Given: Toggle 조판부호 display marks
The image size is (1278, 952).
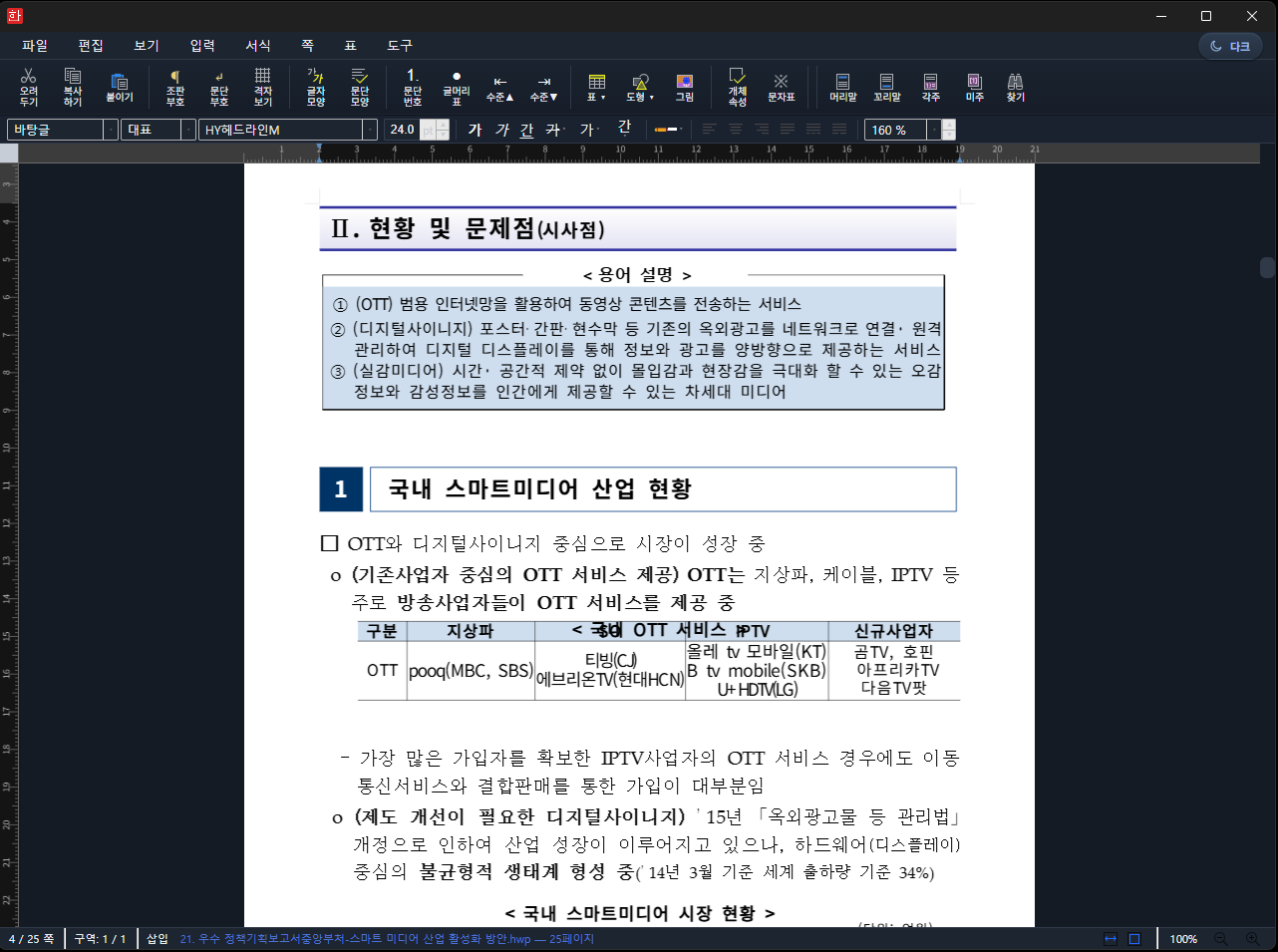Looking at the screenshot, I should [175, 87].
